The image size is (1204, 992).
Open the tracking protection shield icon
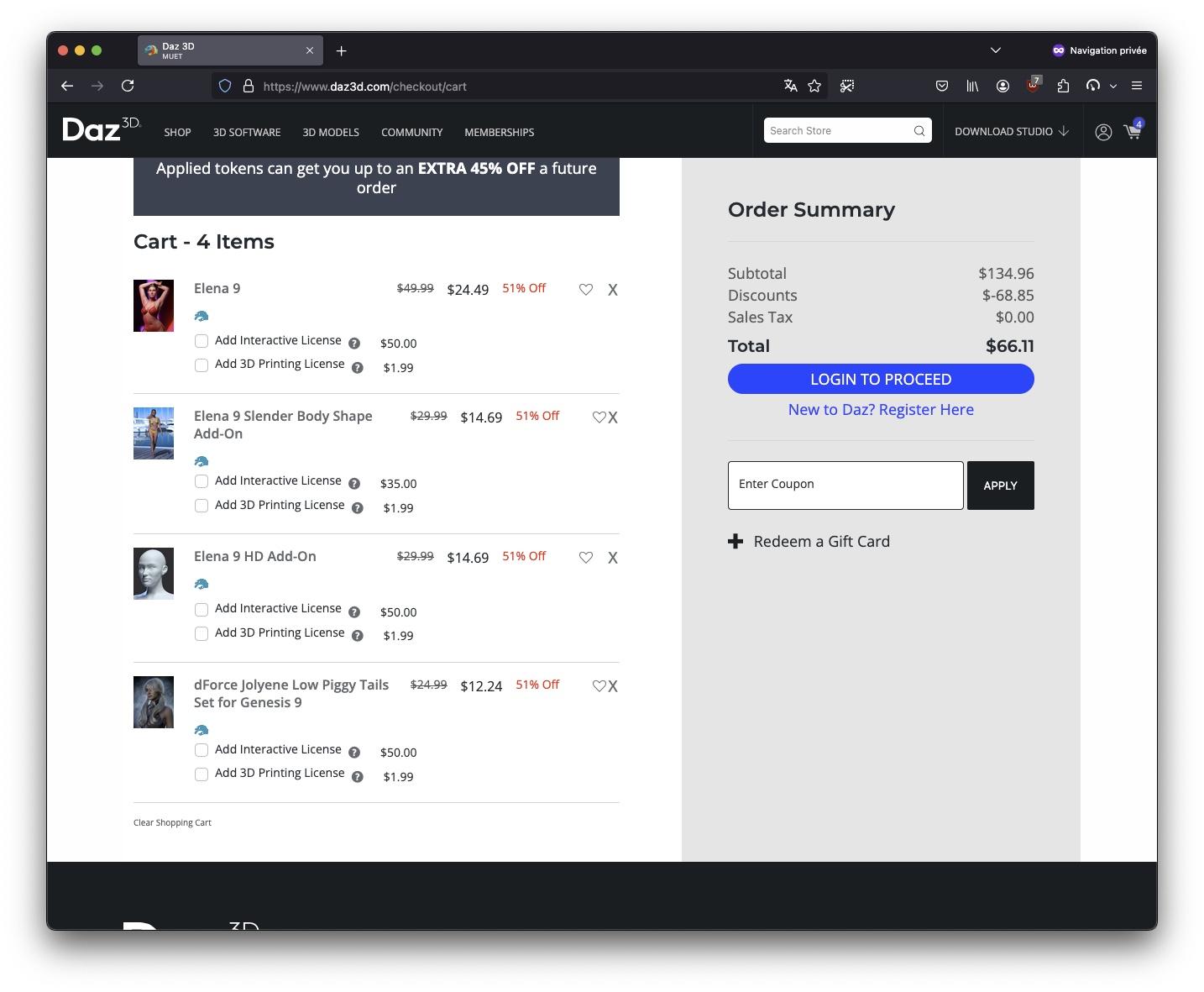click(x=225, y=86)
